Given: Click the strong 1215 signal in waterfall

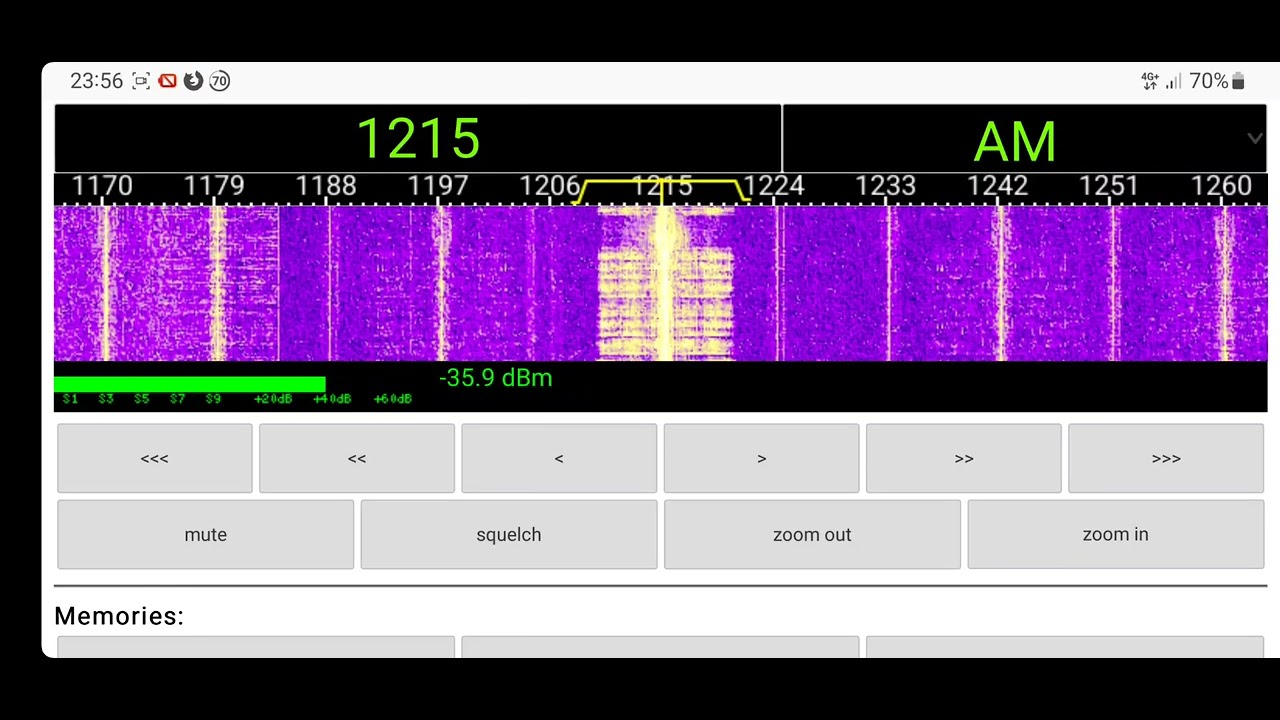Looking at the screenshot, I should click(x=665, y=283).
